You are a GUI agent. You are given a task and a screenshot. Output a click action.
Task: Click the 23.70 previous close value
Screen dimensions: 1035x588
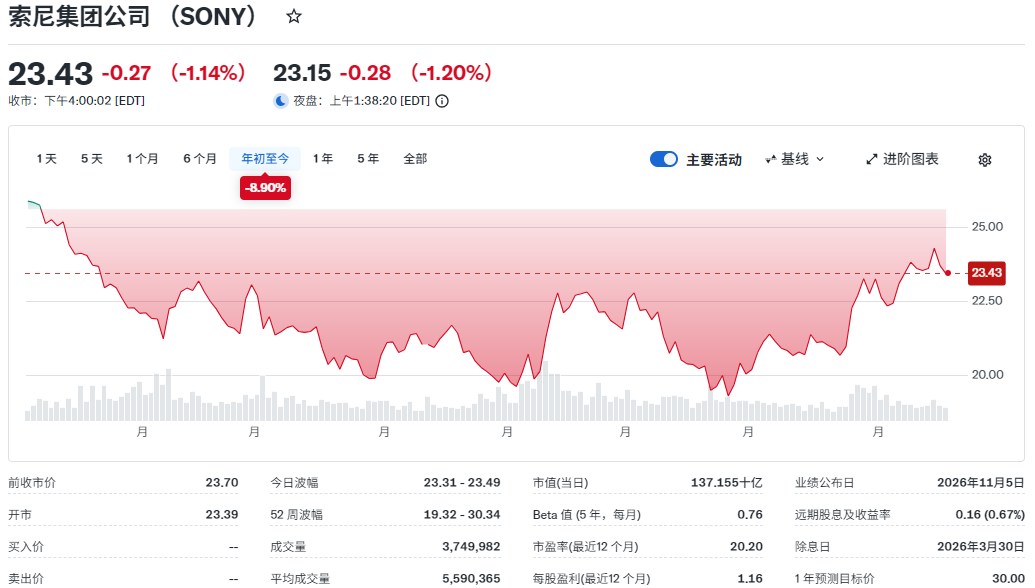pos(222,482)
